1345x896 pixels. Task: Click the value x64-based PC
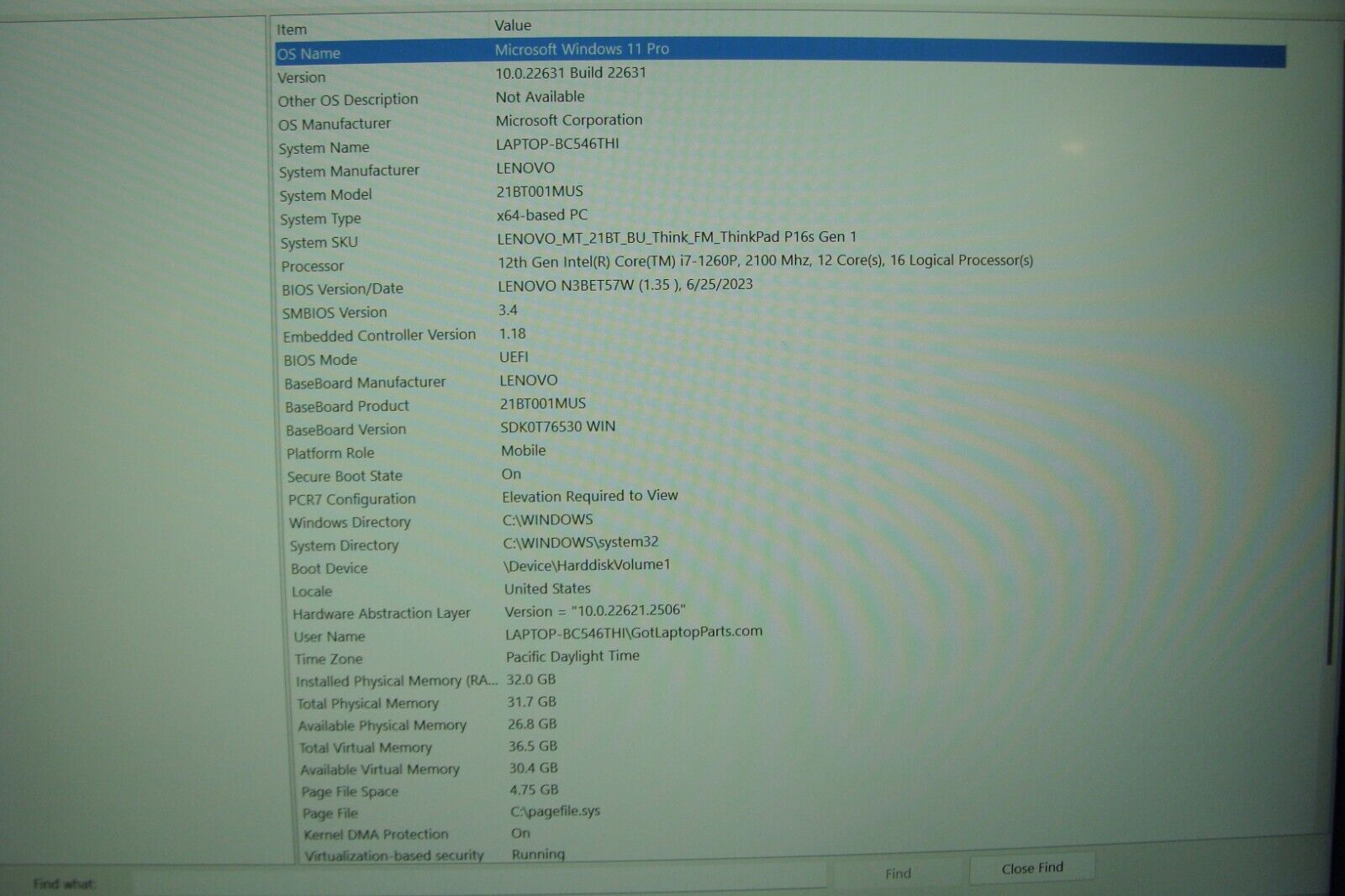pos(542,214)
